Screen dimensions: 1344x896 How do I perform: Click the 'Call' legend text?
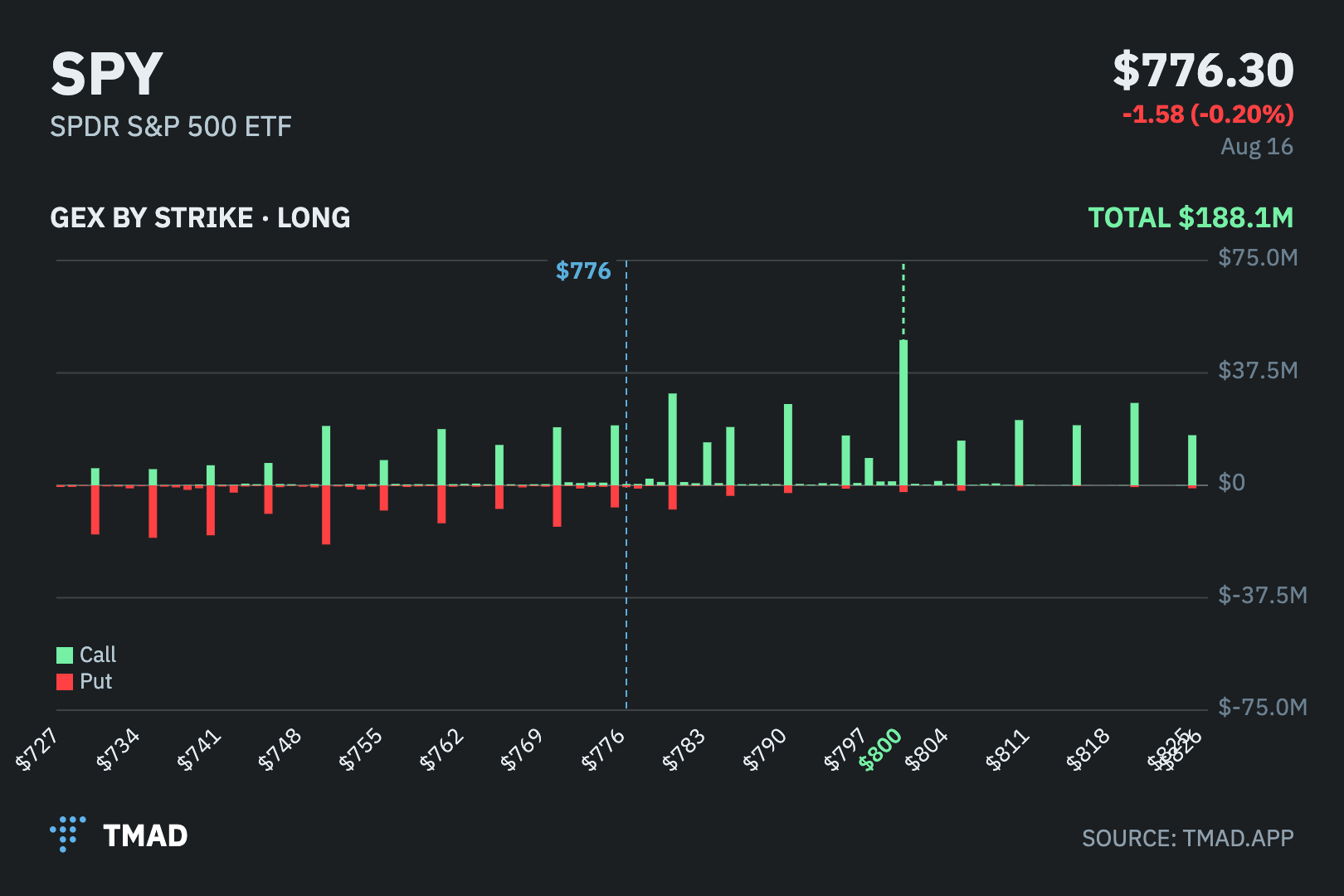98,655
